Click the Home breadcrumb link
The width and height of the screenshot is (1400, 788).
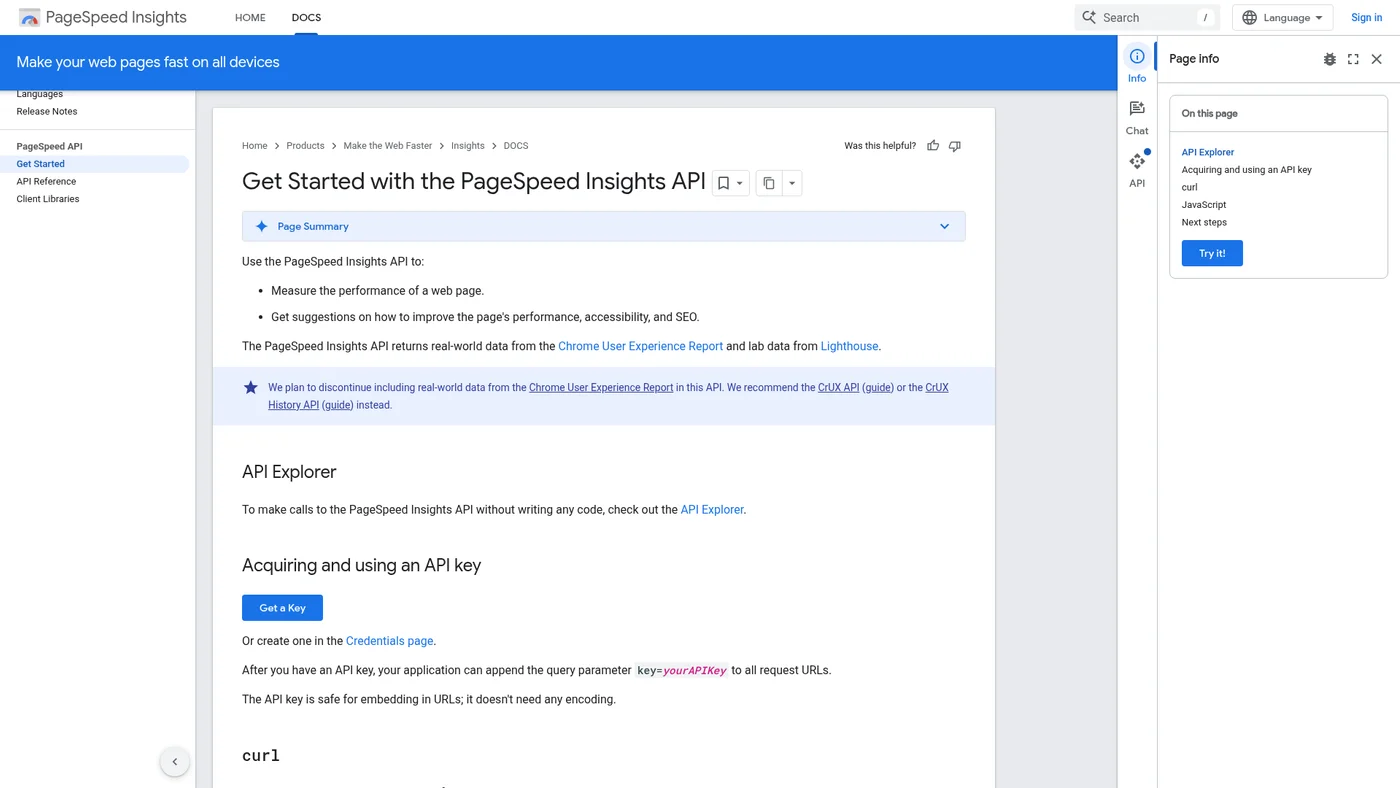255,146
